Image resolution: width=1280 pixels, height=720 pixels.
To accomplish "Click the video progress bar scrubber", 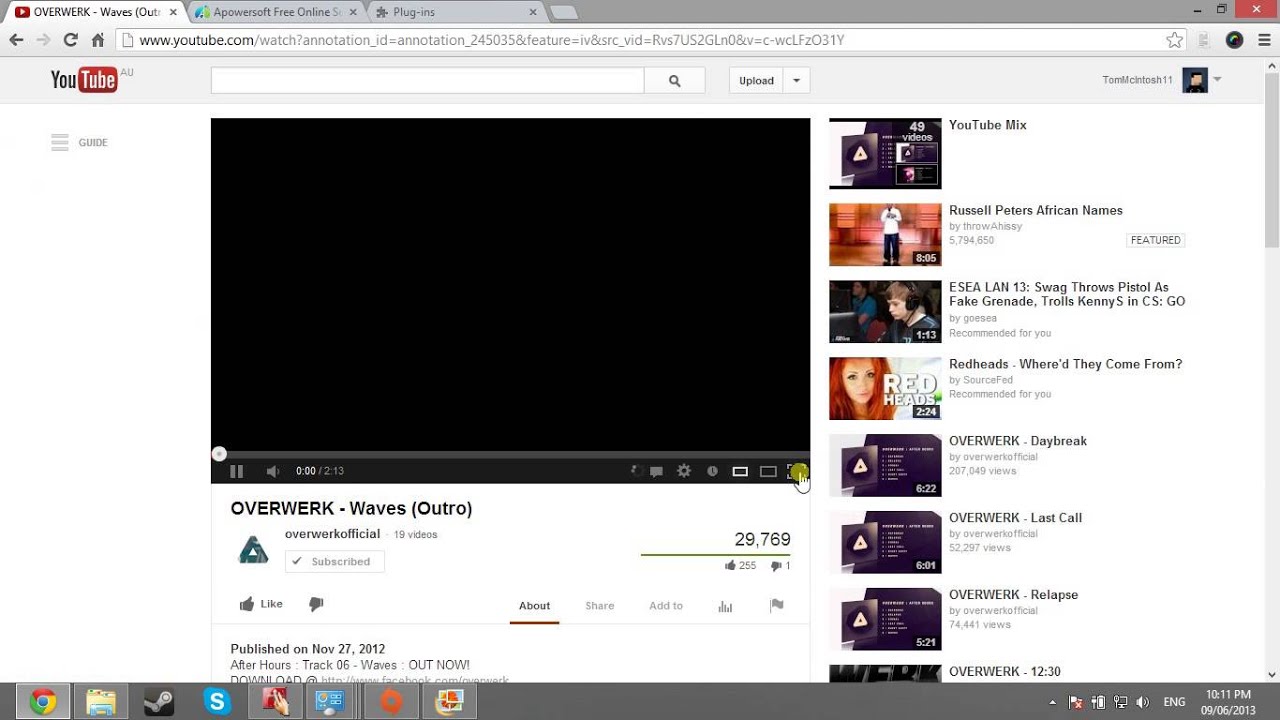I will 219,454.
